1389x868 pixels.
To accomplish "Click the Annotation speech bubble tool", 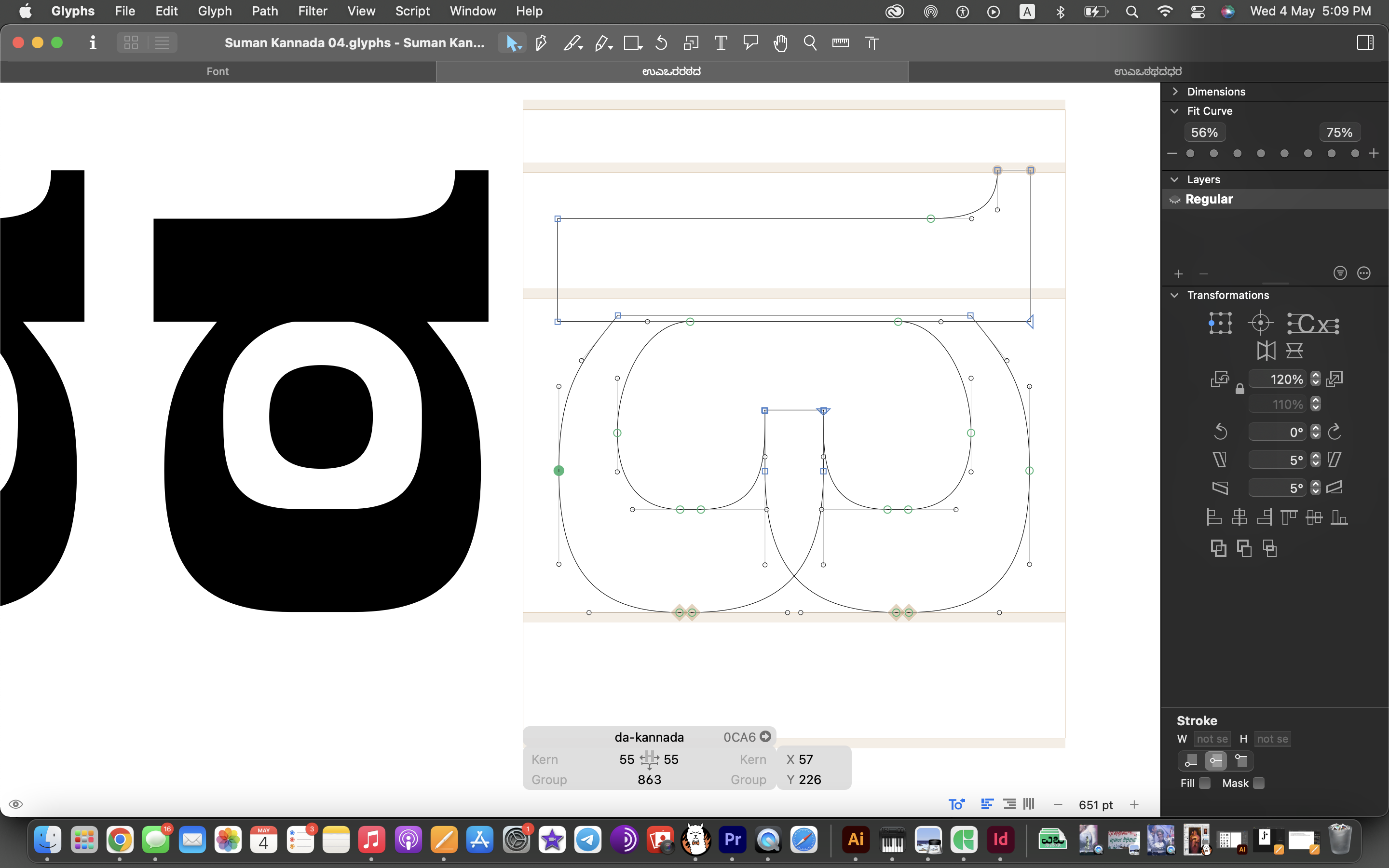I will (750, 43).
